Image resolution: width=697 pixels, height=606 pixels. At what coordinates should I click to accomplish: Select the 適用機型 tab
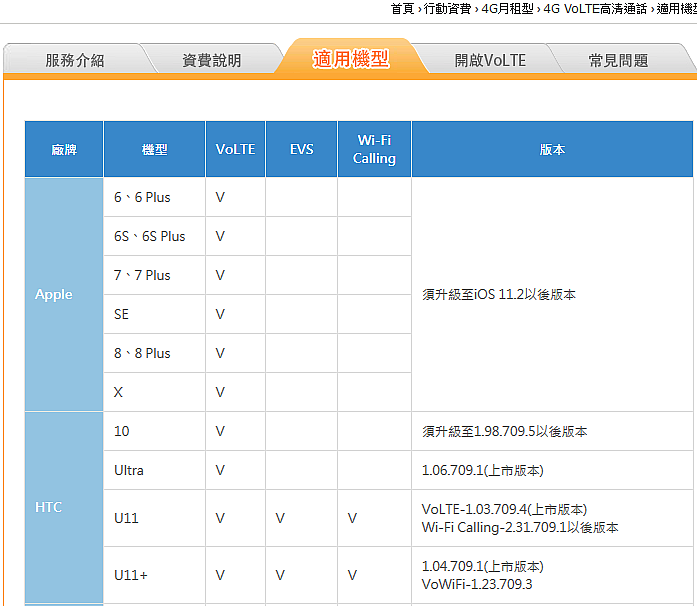click(351, 59)
